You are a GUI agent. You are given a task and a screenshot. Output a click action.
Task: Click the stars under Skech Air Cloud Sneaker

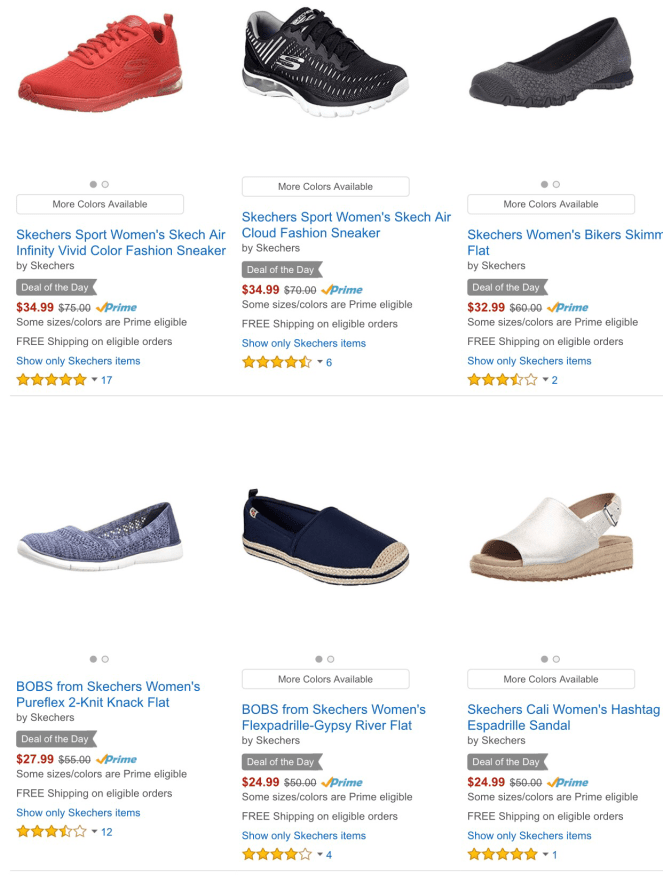coord(277,362)
